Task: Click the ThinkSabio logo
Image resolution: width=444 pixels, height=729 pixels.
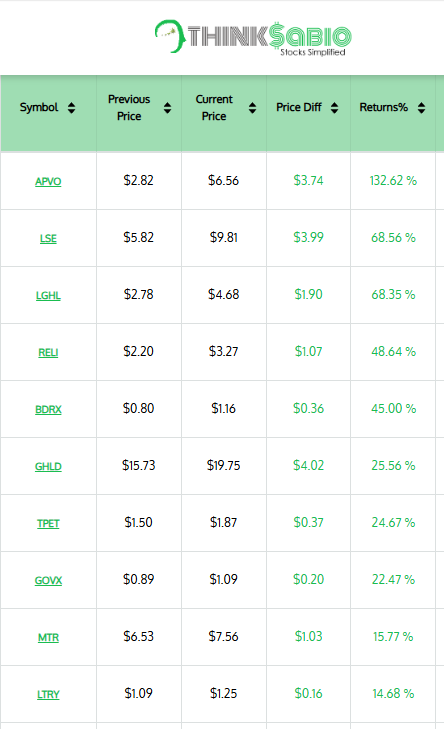Action: coord(253,38)
